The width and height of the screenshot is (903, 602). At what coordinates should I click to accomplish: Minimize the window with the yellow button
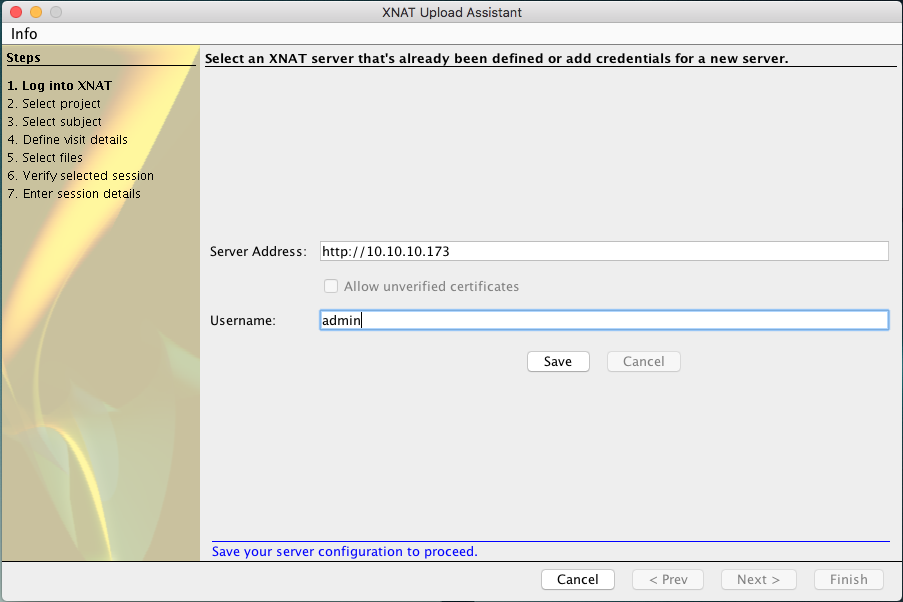click(35, 13)
